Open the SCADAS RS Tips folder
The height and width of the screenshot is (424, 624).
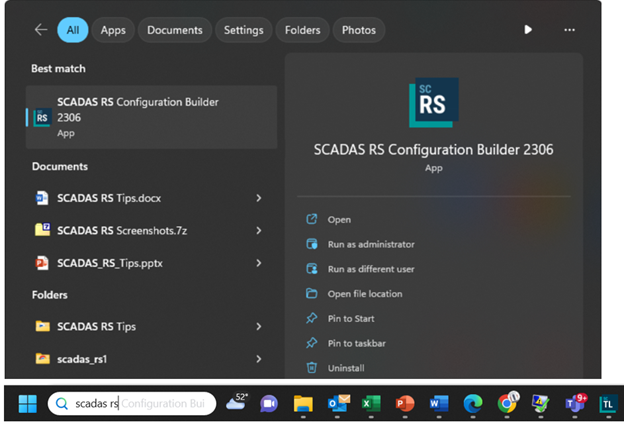point(96,326)
